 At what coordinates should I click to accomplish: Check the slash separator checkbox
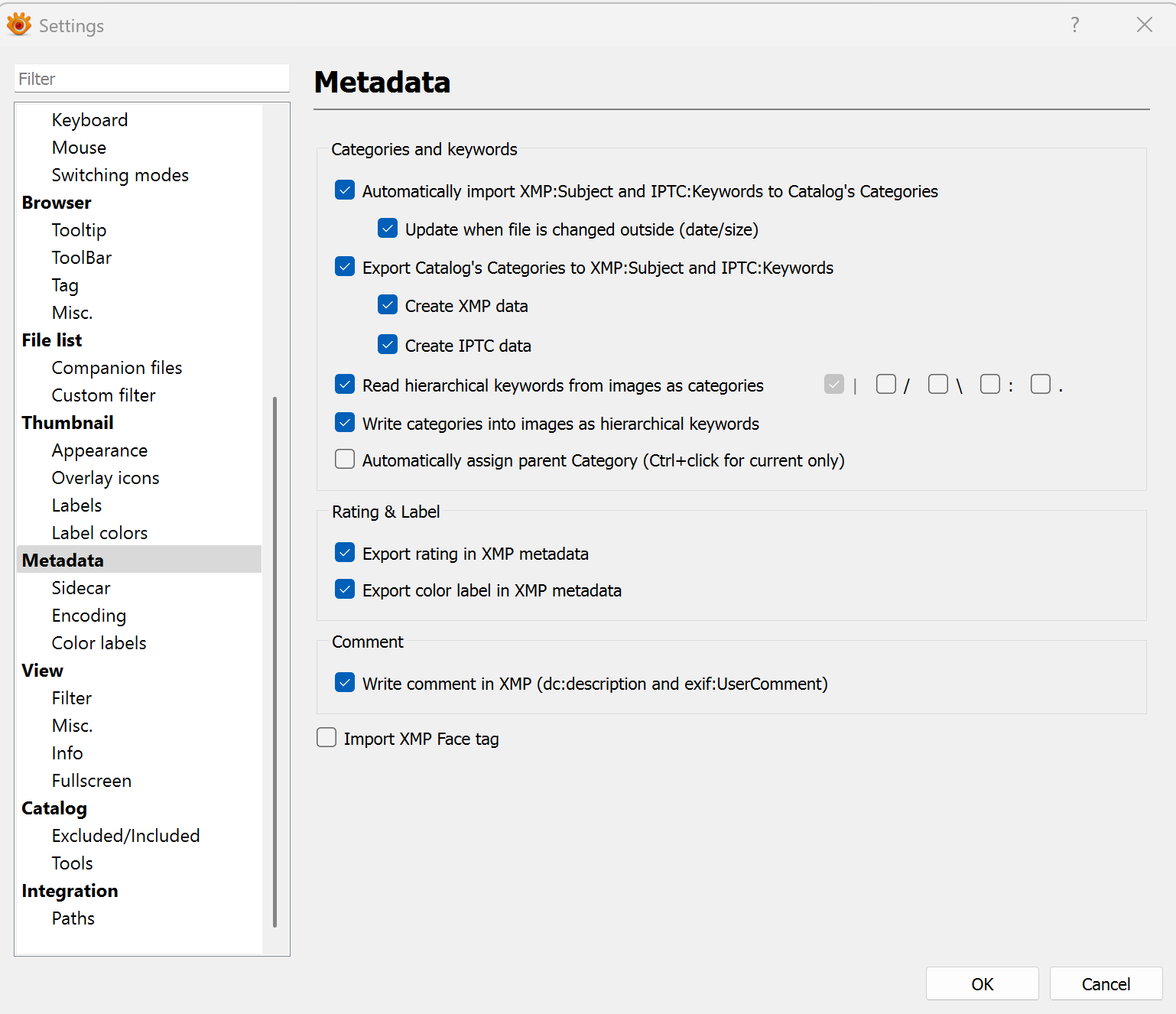885,384
